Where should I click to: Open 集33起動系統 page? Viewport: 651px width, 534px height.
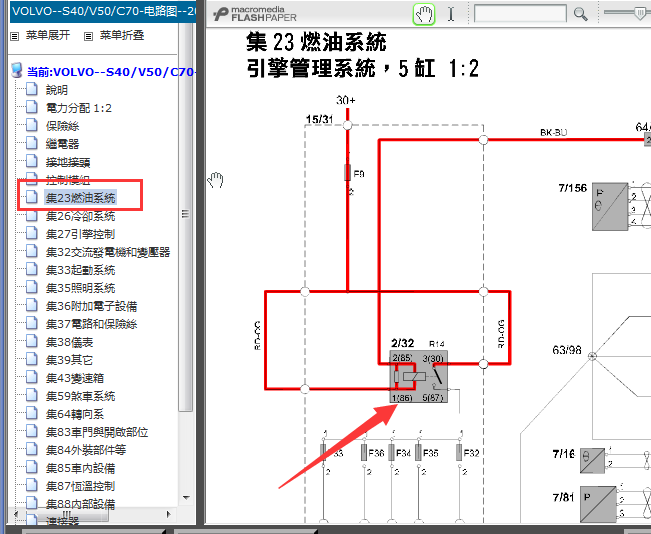[x=81, y=270]
